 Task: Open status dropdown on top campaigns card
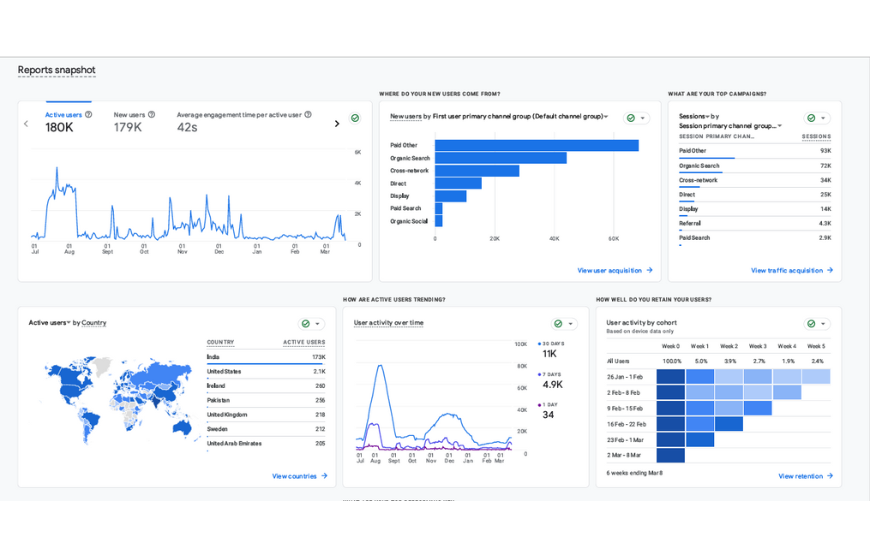tap(823, 118)
